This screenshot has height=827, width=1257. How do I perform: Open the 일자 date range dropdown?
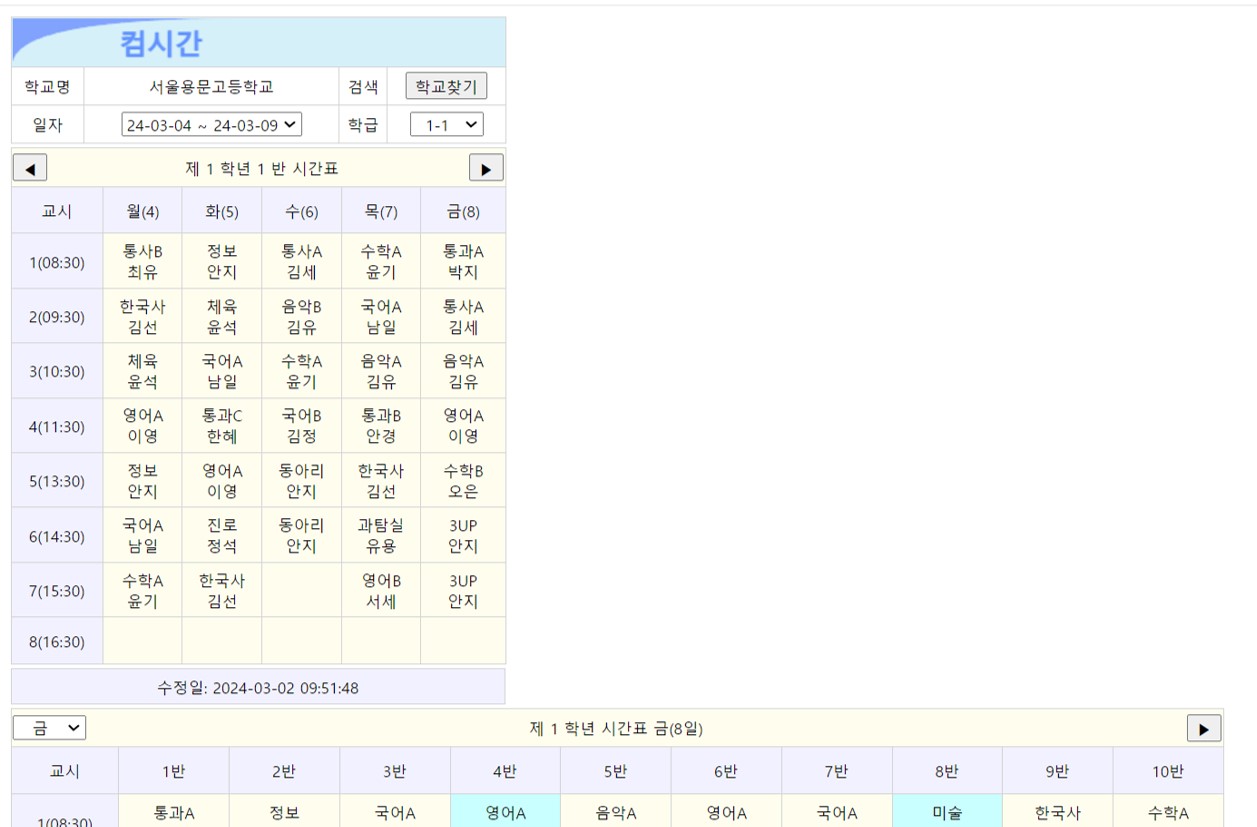[x=212, y=125]
